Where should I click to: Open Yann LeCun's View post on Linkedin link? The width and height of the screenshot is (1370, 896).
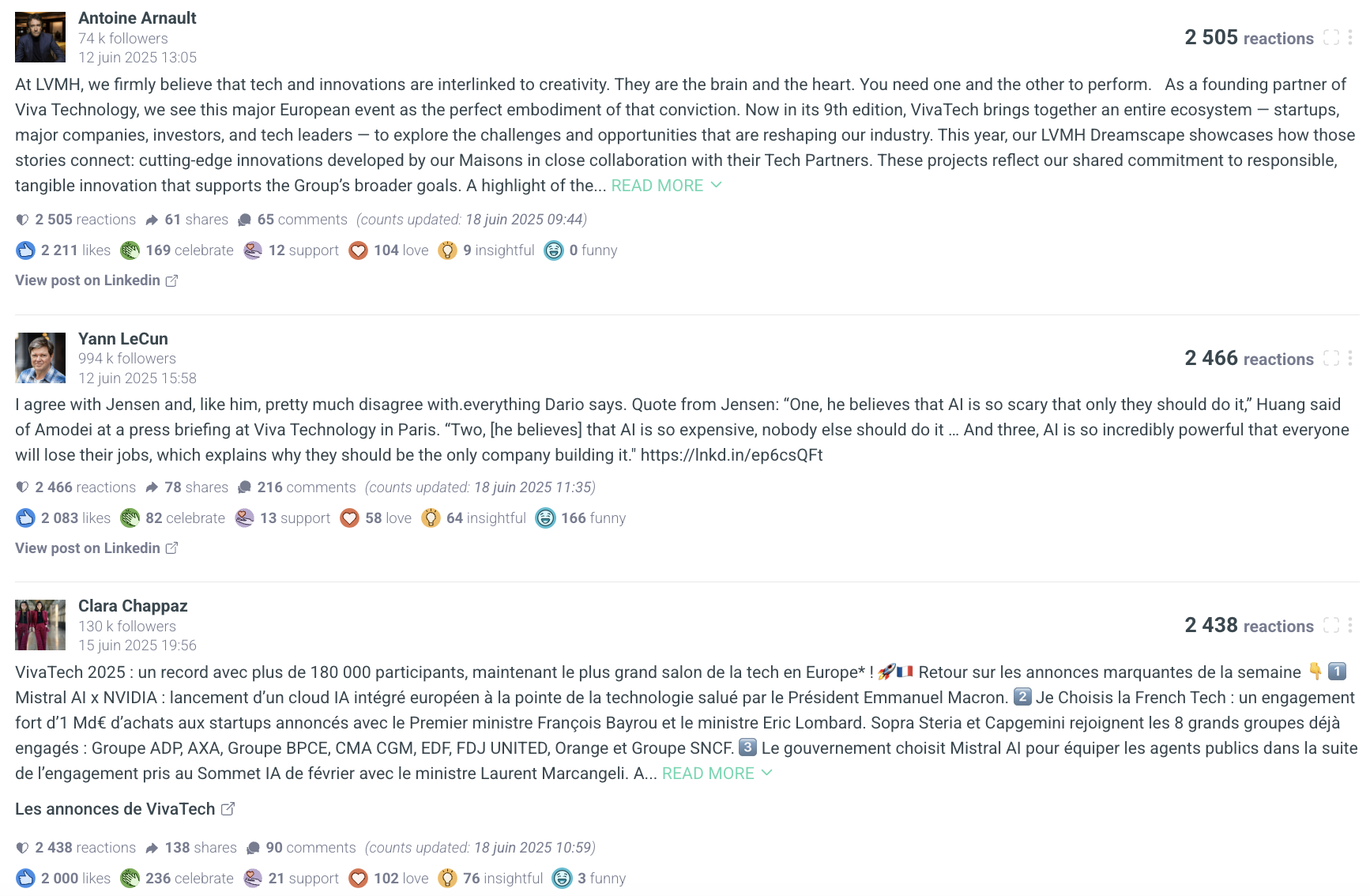coord(96,548)
